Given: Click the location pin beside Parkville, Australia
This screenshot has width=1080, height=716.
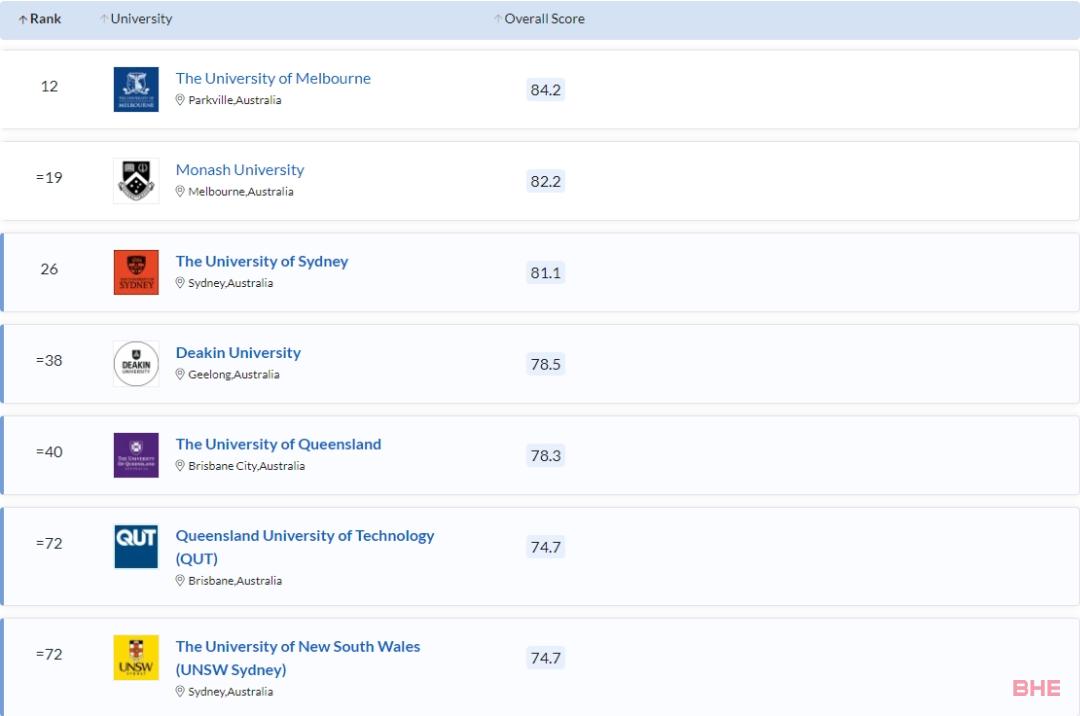Looking at the screenshot, I should (180, 100).
